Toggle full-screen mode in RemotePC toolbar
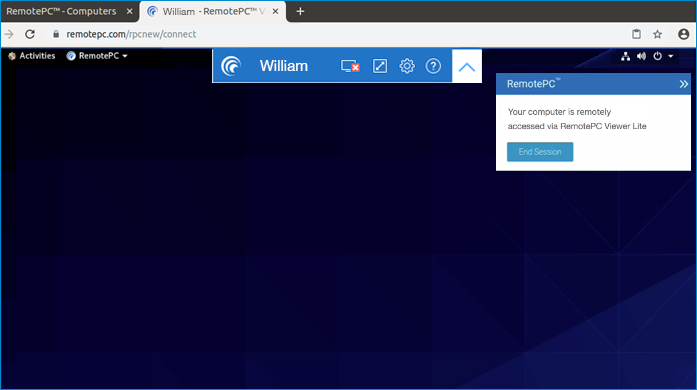Screen dimensions: 697x390 [x=380, y=66]
